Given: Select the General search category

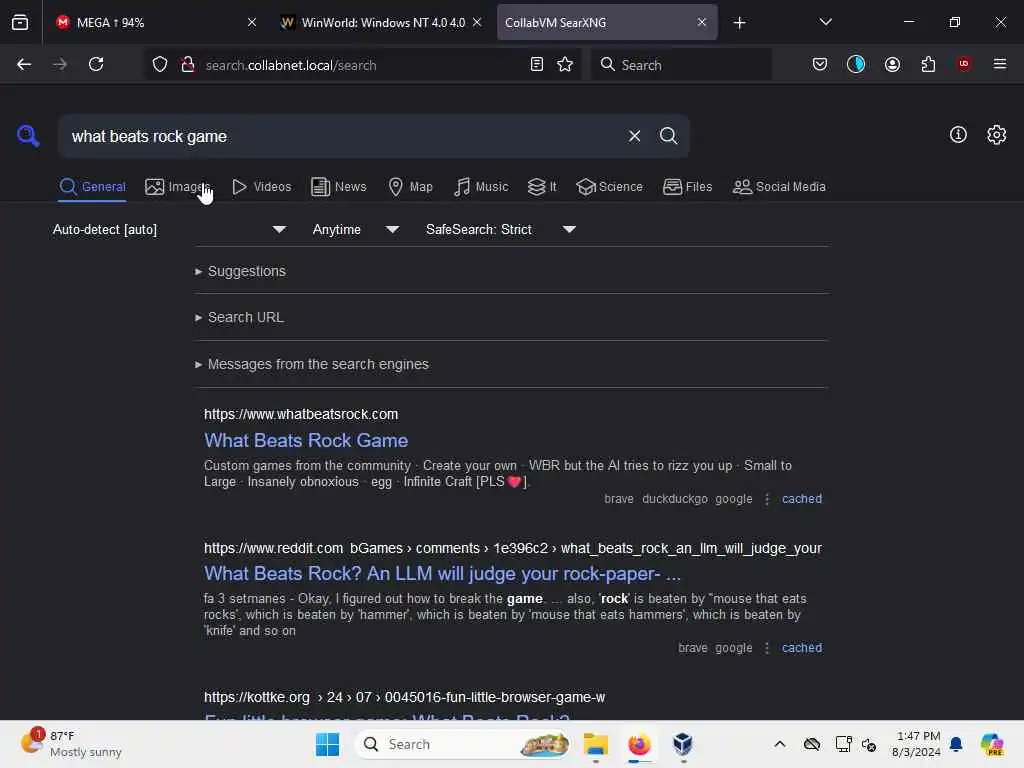Looking at the screenshot, I should click(92, 187).
